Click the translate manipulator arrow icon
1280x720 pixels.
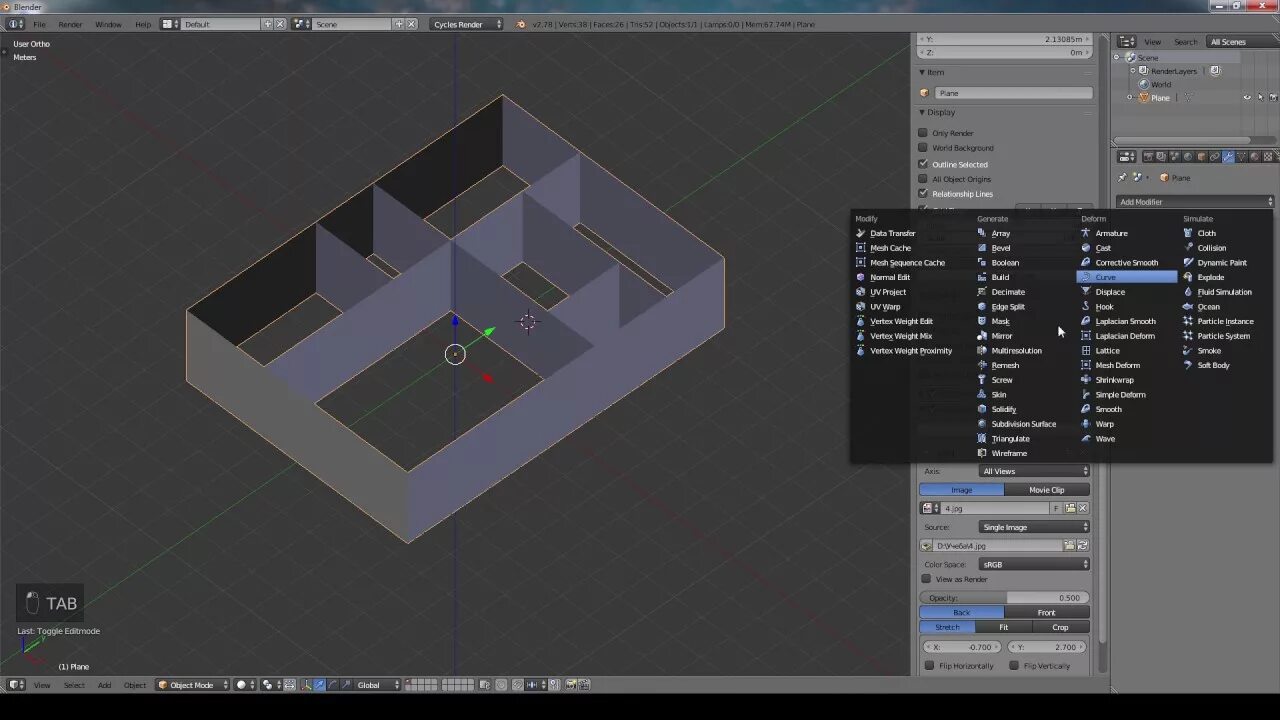(319, 685)
